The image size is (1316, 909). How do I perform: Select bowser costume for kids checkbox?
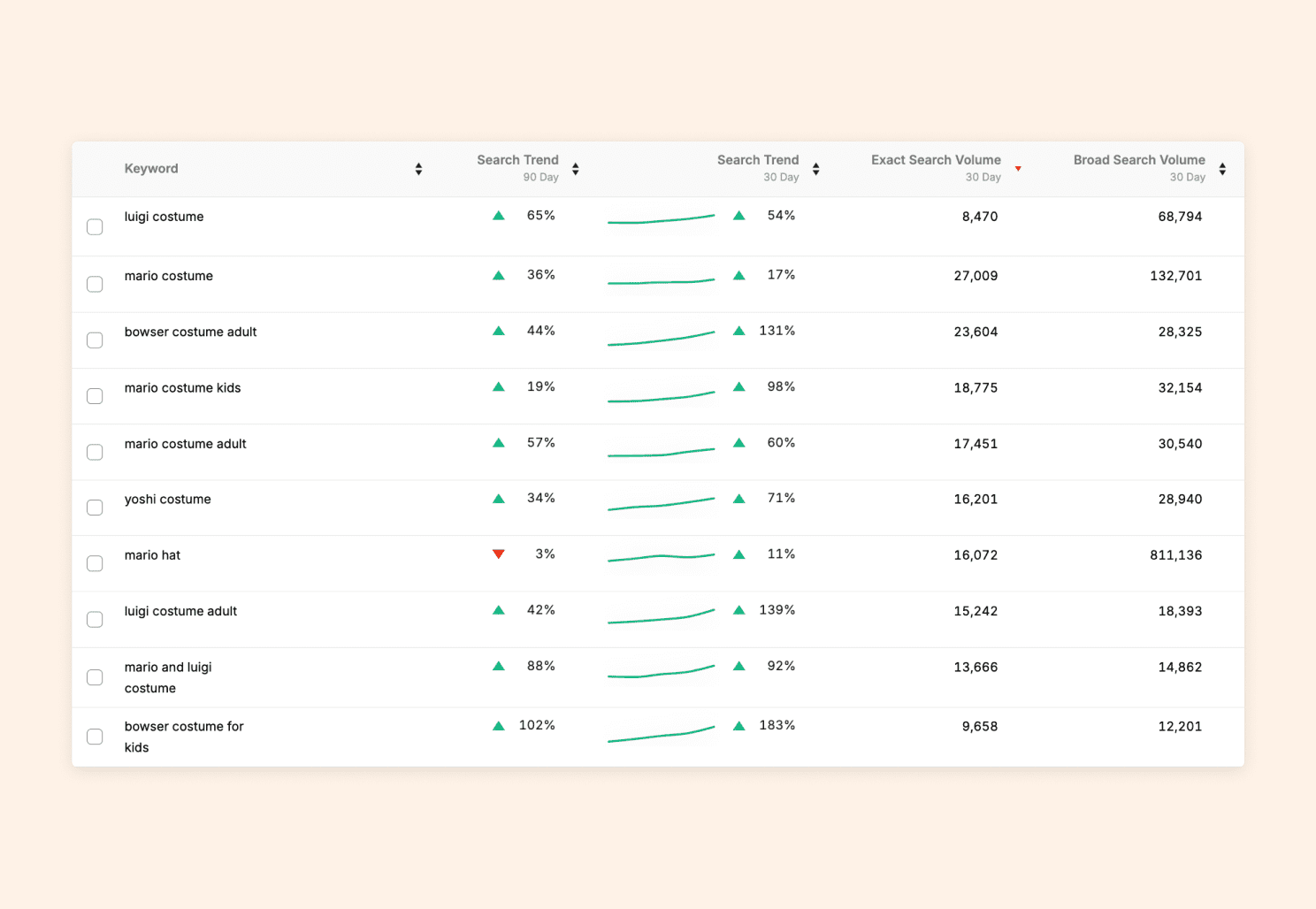point(95,737)
